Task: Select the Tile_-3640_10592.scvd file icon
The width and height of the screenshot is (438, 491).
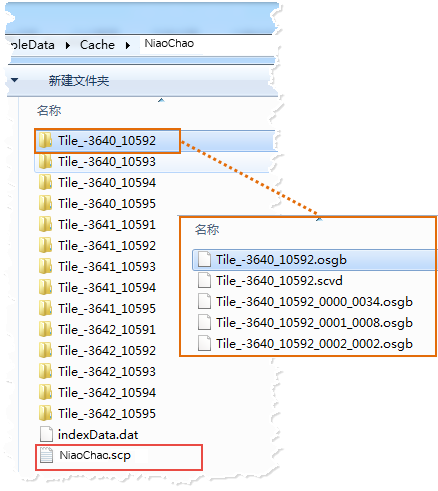Action: 204,281
